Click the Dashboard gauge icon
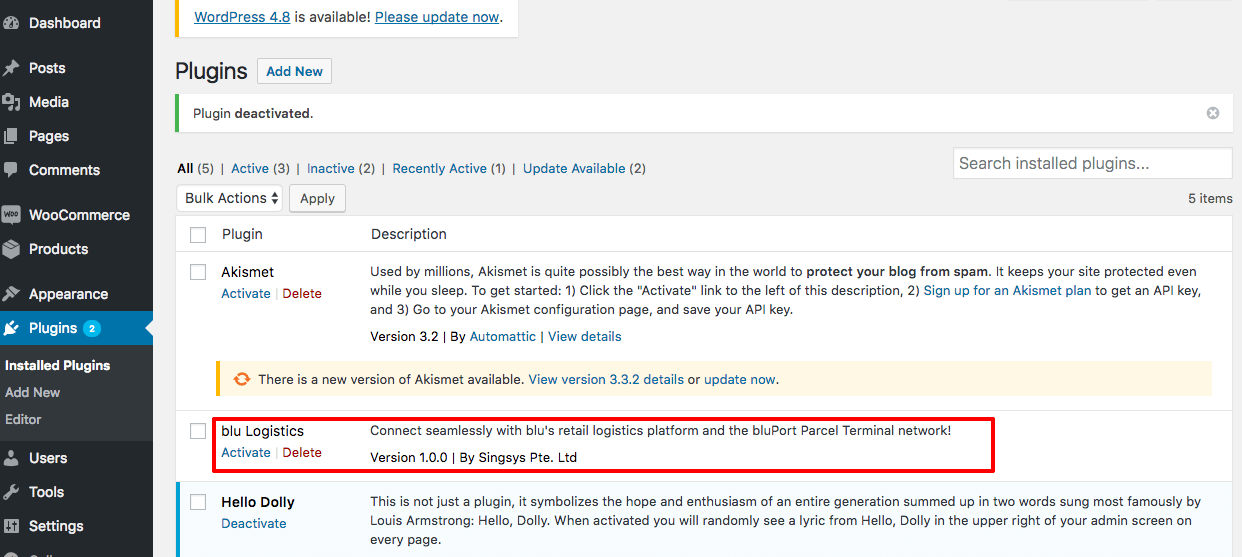The image size is (1242, 557). [11, 23]
